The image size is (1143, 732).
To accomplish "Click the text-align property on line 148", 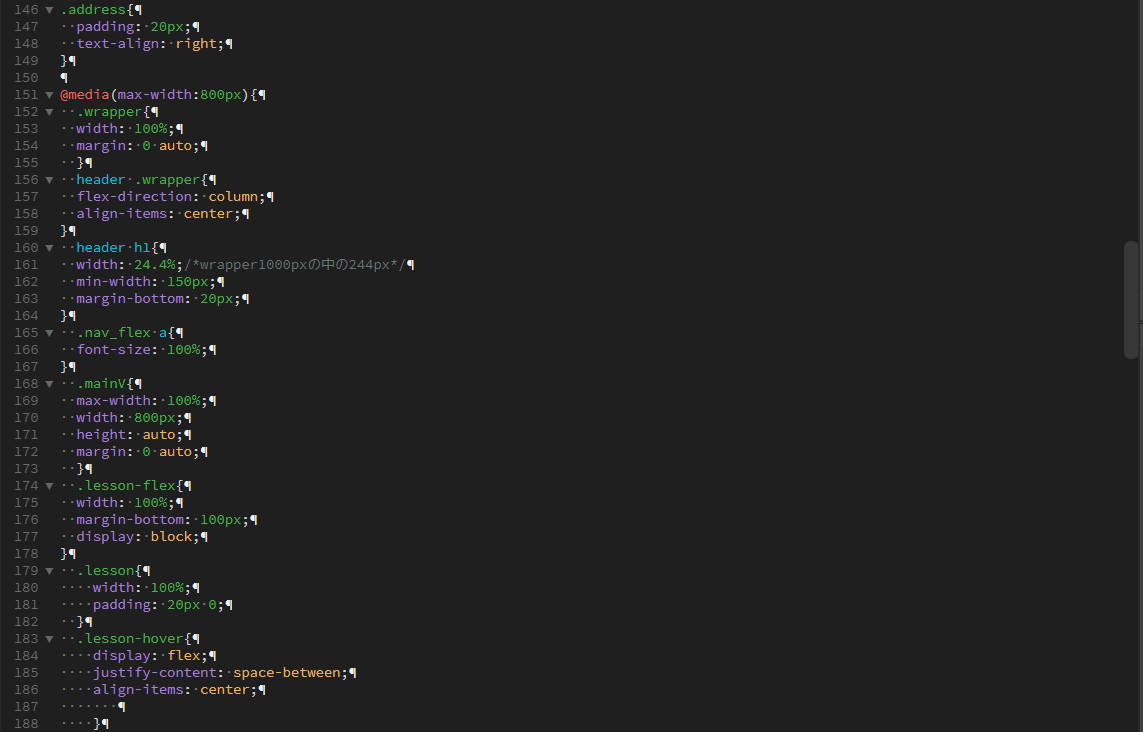I will 117,44.
